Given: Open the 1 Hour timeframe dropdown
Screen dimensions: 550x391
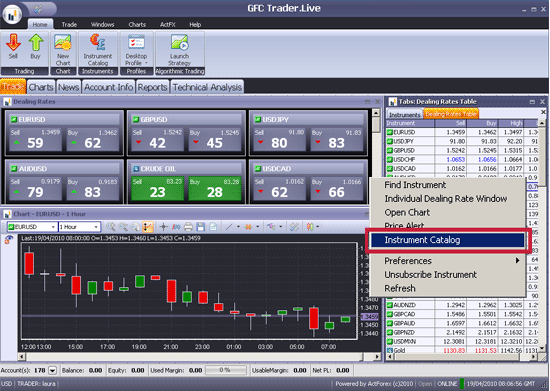Looking at the screenshot, I should [x=96, y=227].
